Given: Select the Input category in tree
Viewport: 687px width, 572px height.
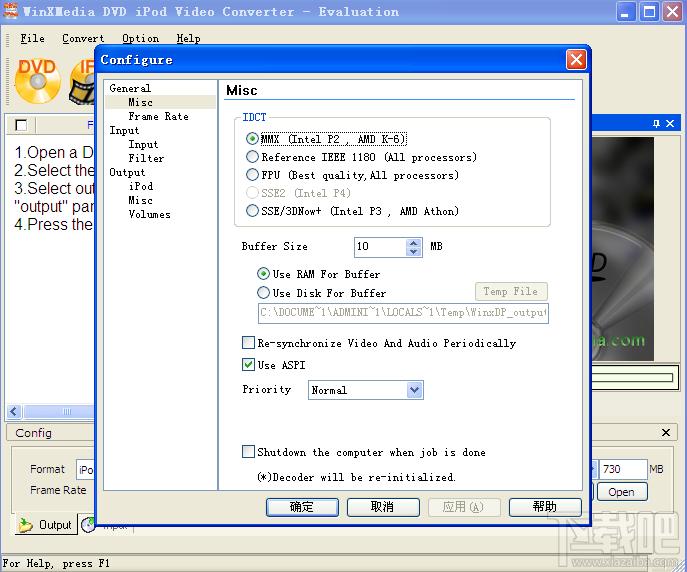Looking at the screenshot, I should 124,130.
